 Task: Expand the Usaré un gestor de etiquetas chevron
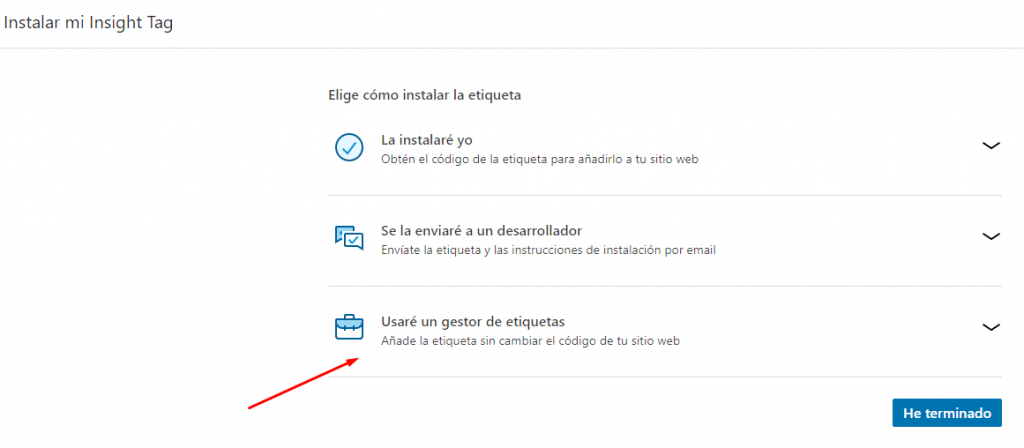coord(991,327)
